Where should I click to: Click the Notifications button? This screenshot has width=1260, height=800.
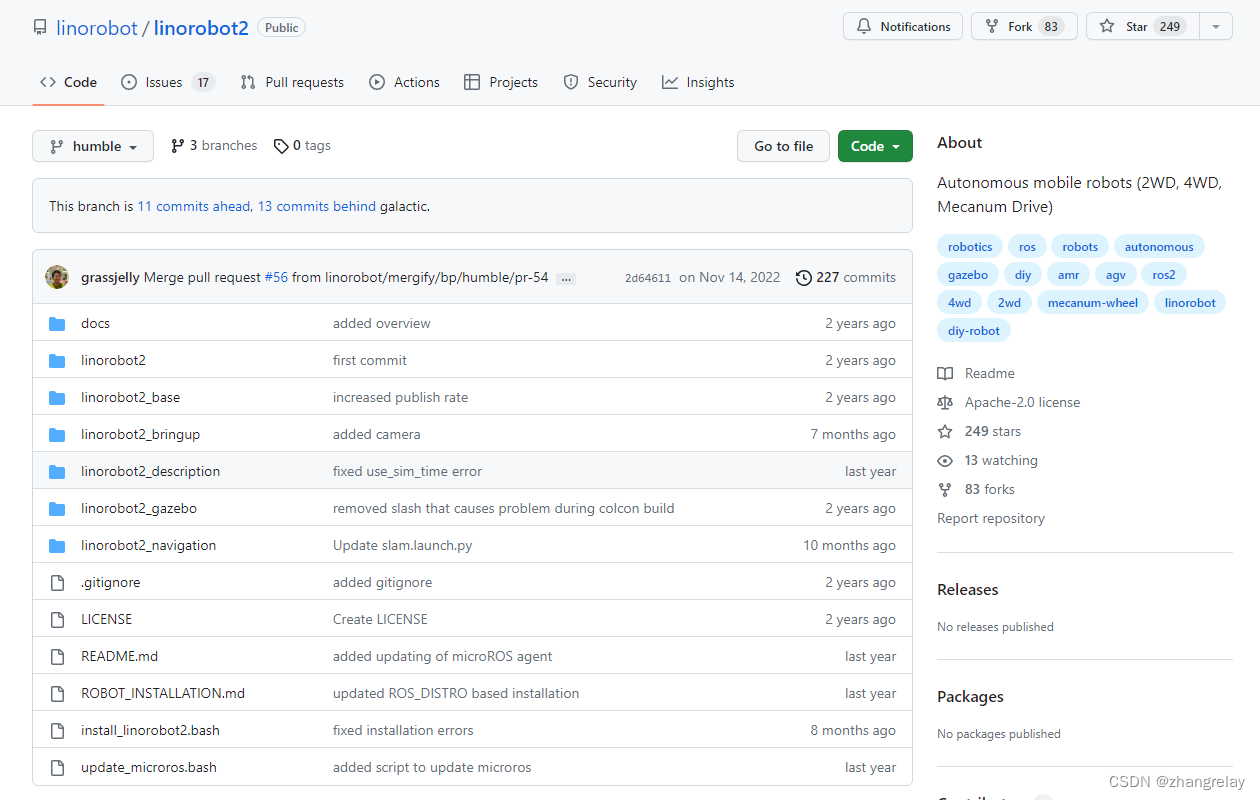903,27
